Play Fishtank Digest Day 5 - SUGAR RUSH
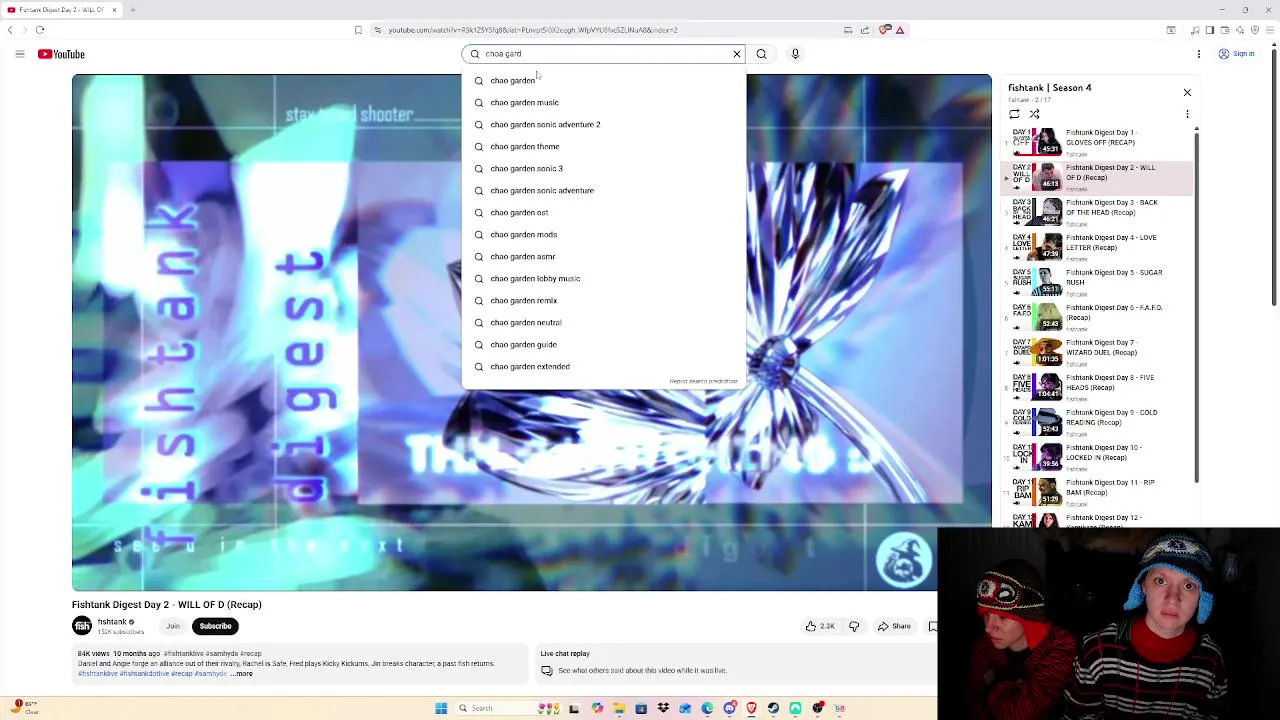Image resolution: width=1280 pixels, height=720 pixels. [x=1098, y=281]
